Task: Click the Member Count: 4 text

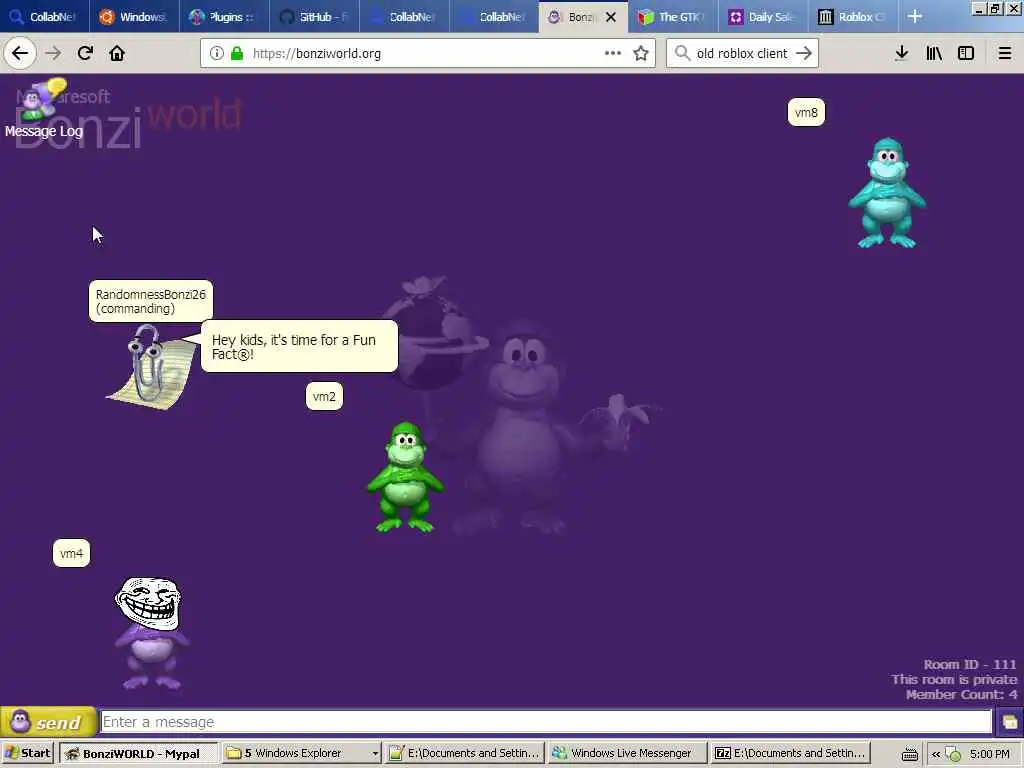Action: coord(961,694)
